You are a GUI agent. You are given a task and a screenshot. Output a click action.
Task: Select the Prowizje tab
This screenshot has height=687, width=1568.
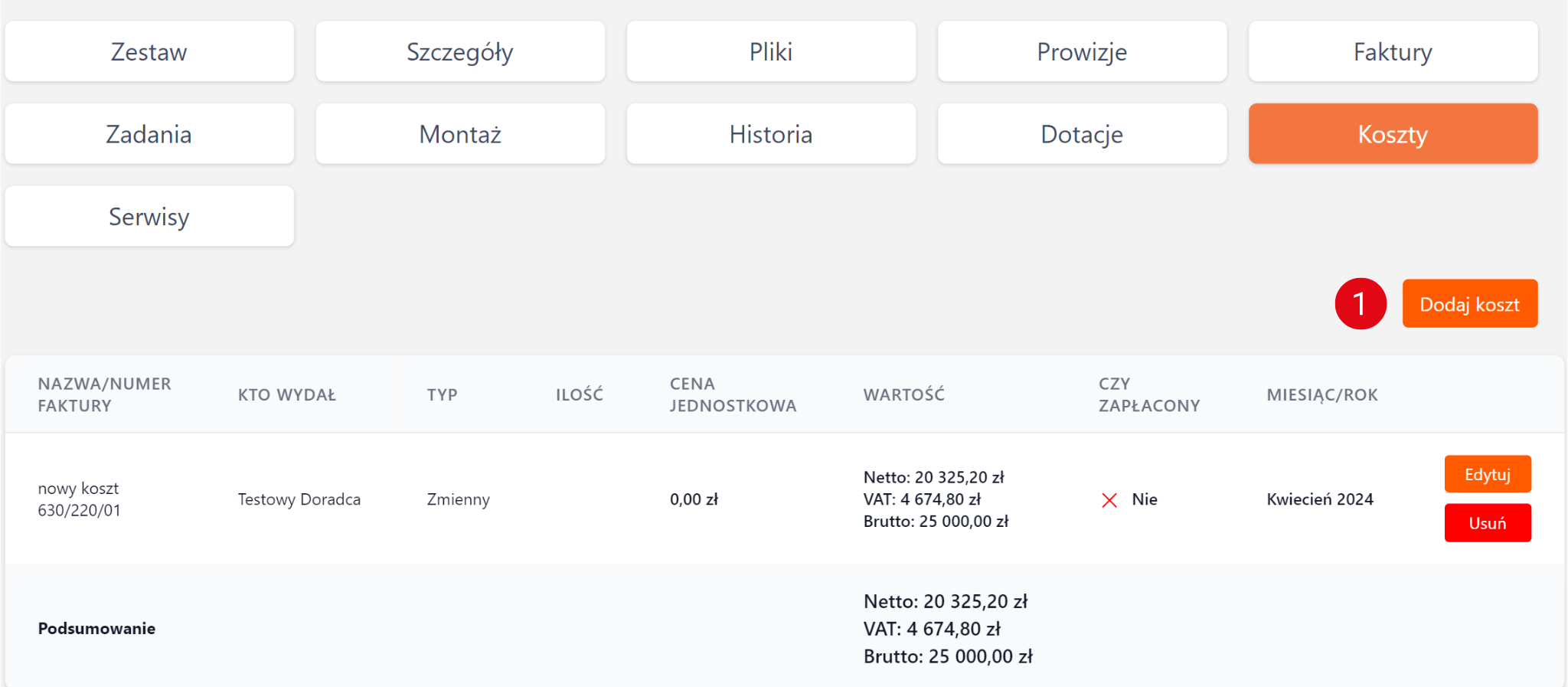(1082, 51)
